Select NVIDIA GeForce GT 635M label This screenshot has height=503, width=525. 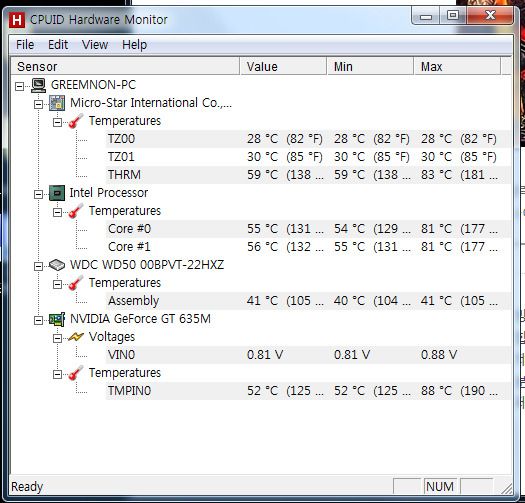tap(140, 319)
